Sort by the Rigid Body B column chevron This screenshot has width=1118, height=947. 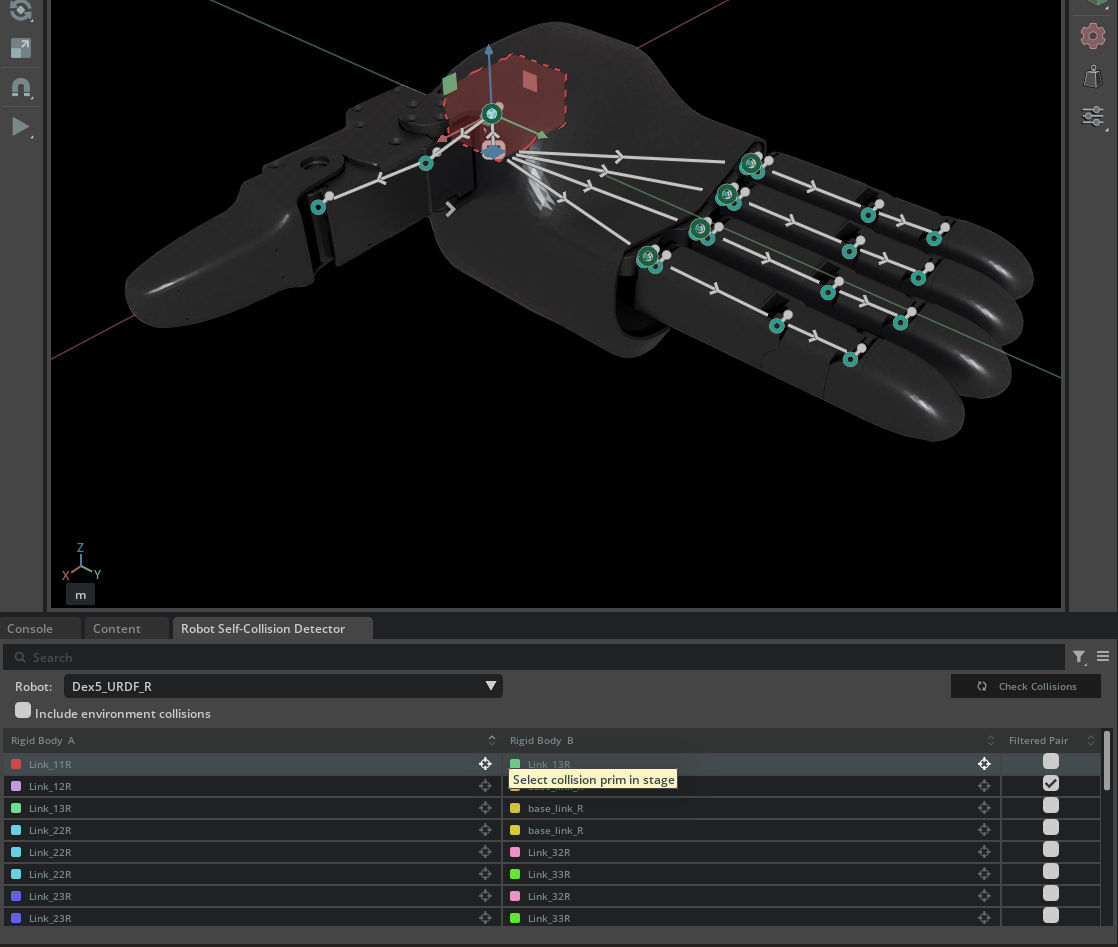(x=990, y=740)
